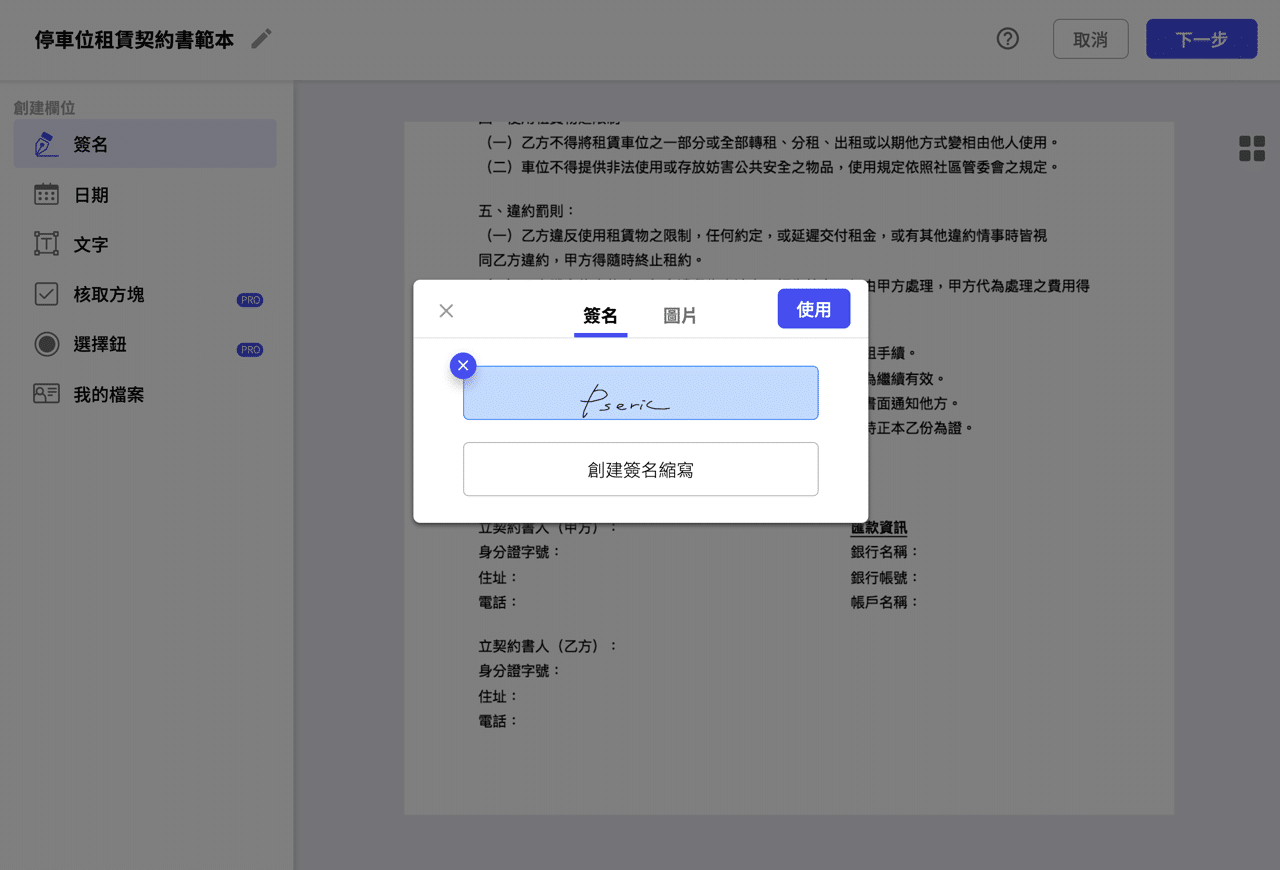Select the 簽名 signature field in the sidebar
The height and width of the screenshot is (870, 1280).
tap(145, 144)
